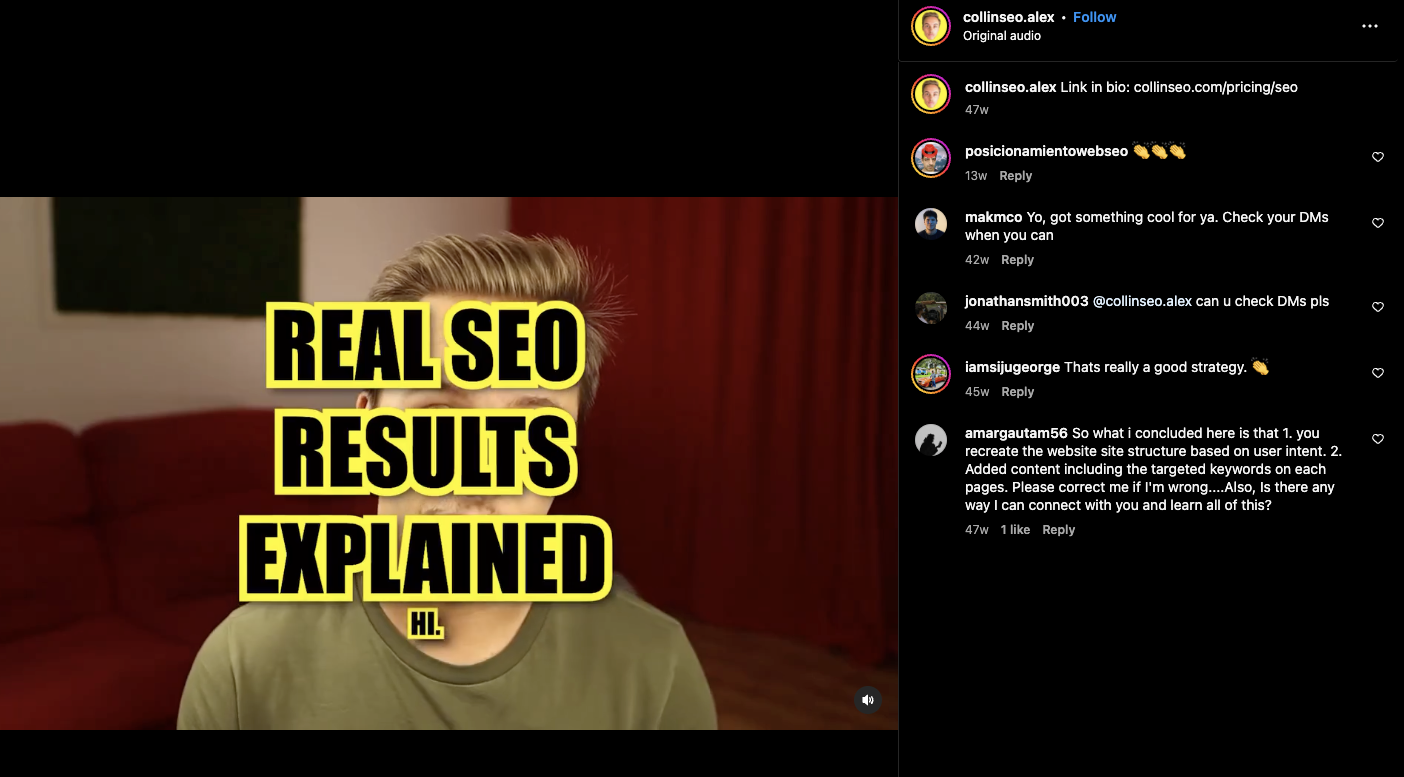Follow collinseo.alex
1404x777 pixels.
1094,17
